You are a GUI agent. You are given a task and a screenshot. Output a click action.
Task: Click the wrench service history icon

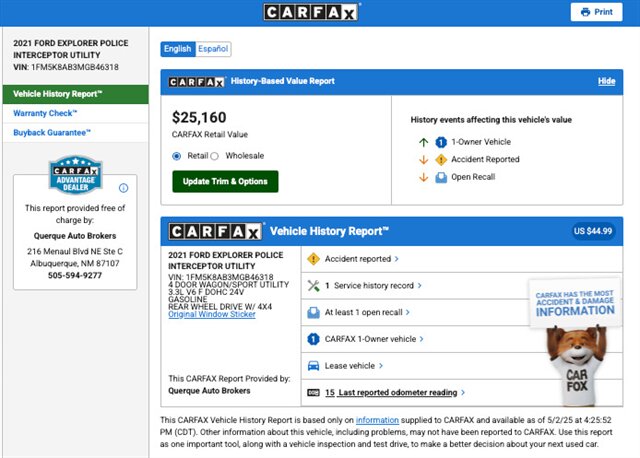(313, 285)
